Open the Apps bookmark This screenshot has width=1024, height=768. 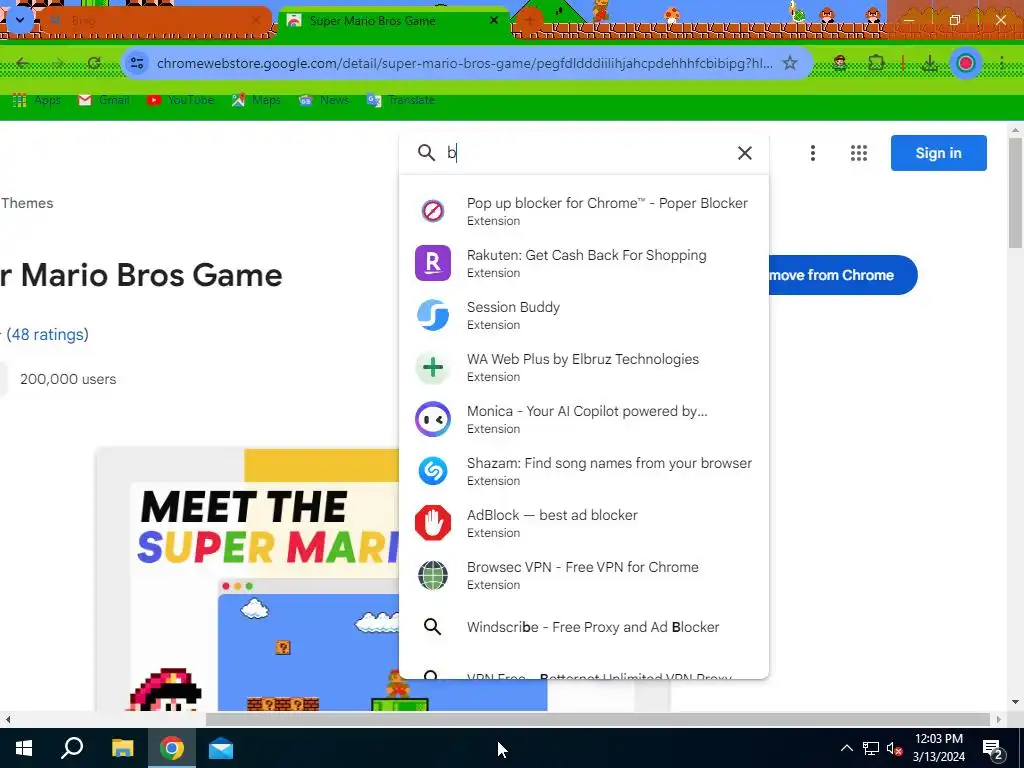pos(37,100)
